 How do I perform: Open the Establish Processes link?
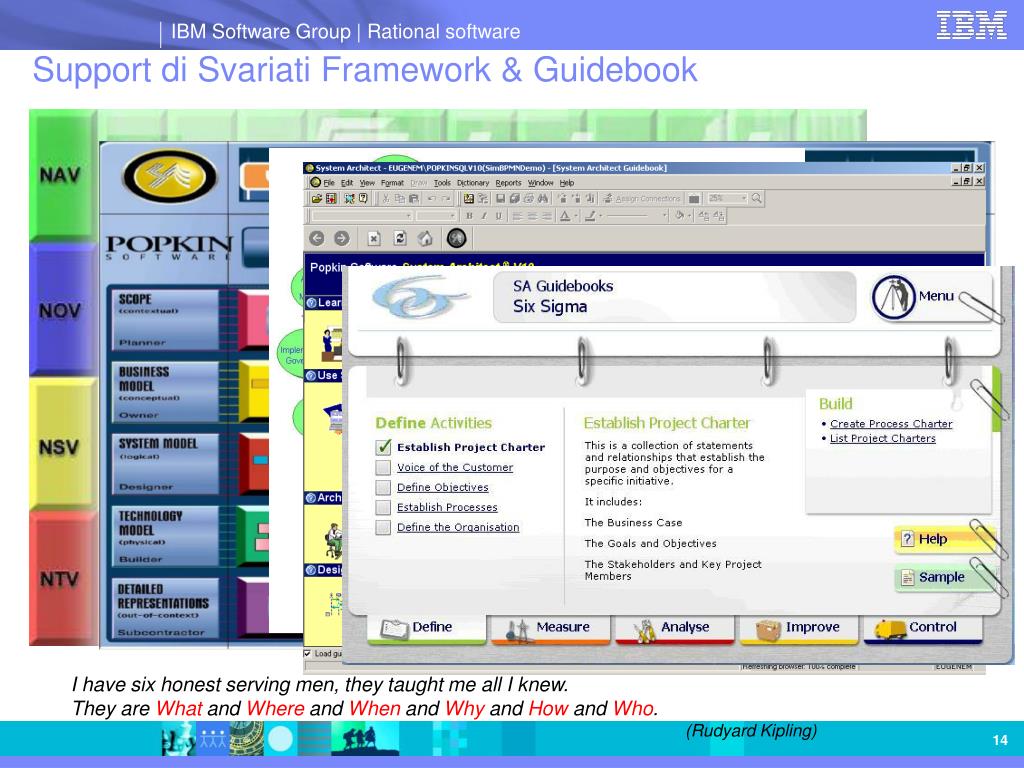click(x=447, y=507)
